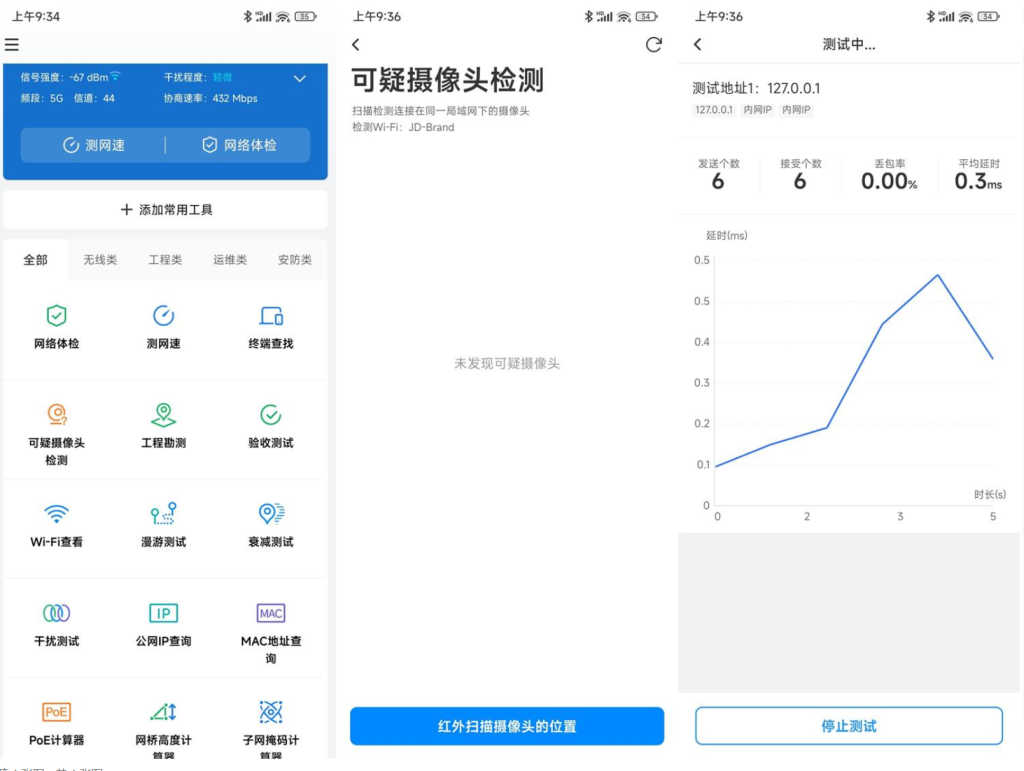The width and height of the screenshot is (1024, 771).
Task: Switch to 安防类 tab
Action: click(x=294, y=260)
